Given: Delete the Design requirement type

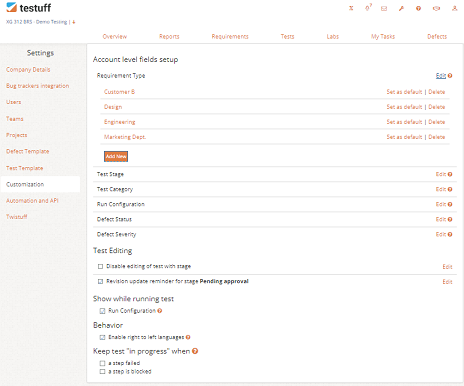Looking at the screenshot, I should click(437, 107).
